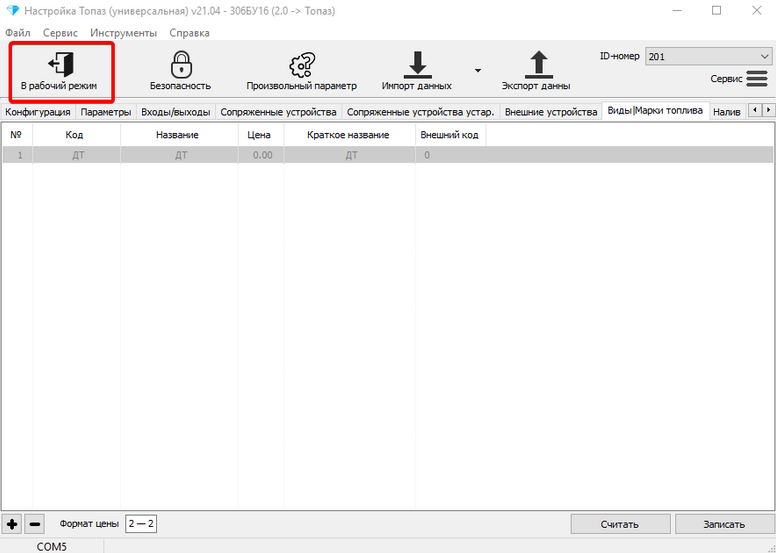Screen dimensions: 776x553
Task: Click COM5 in the status bar
Action: 51,547
